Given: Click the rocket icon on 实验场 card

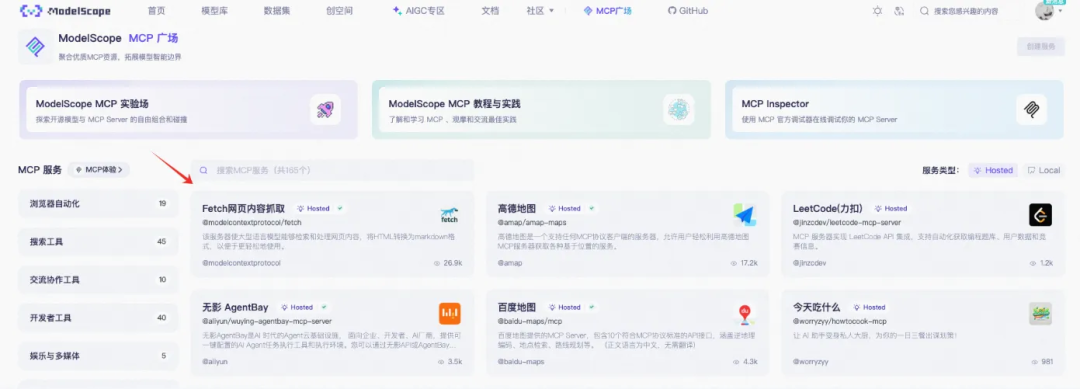Looking at the screenshot, I should point(325,109).
